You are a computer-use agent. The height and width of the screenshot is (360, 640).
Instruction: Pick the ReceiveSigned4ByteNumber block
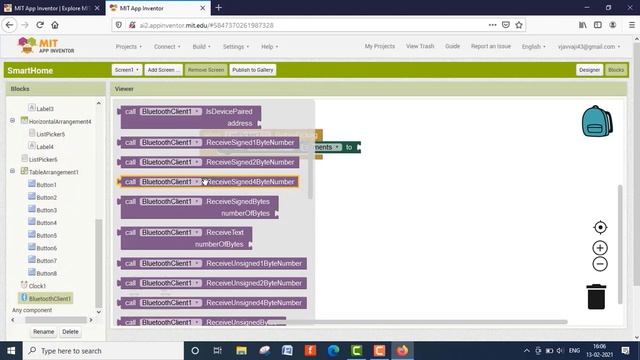(x=209, y=182)
